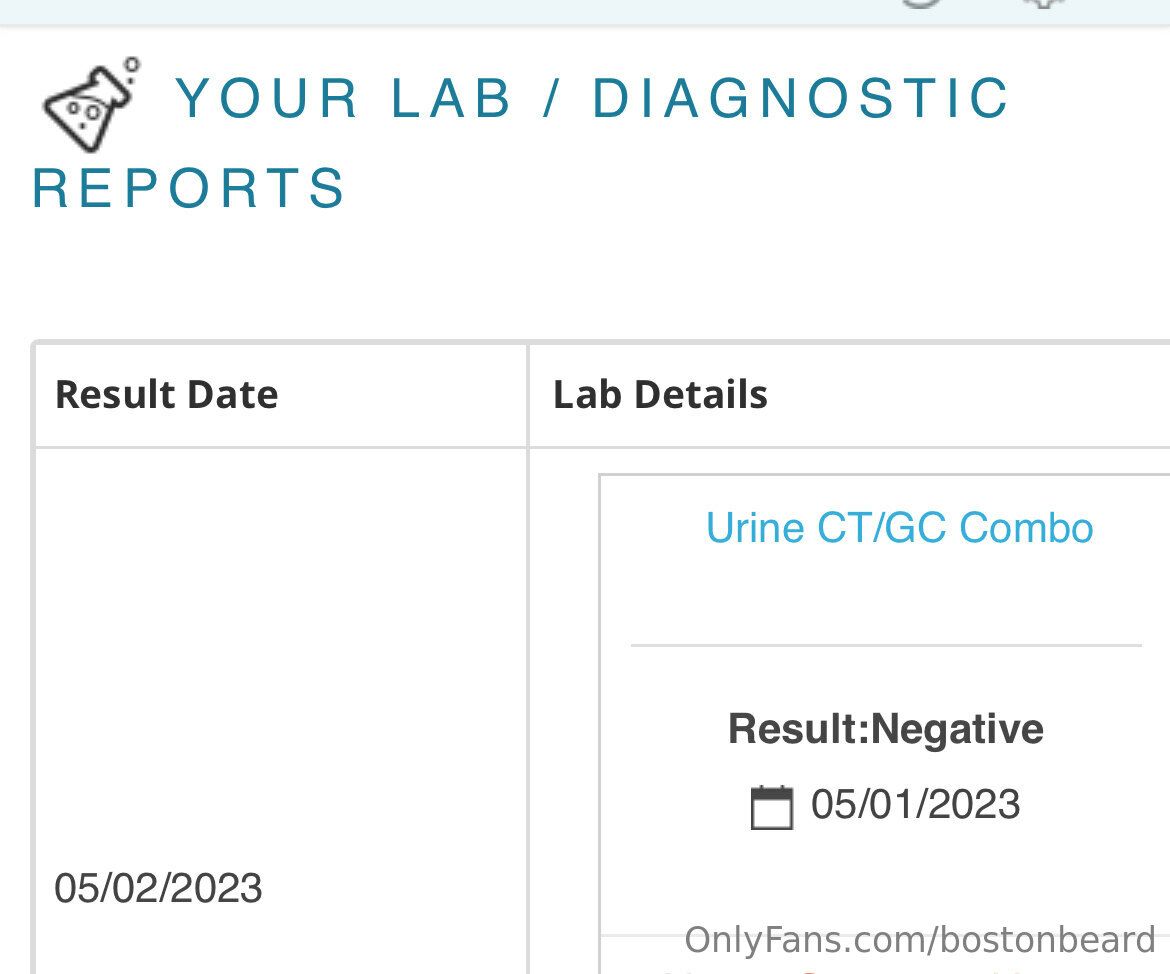The image size is (1170, 974).
Task: Click the calendar icon beside 05/01/2023
Action: point(771,807)
